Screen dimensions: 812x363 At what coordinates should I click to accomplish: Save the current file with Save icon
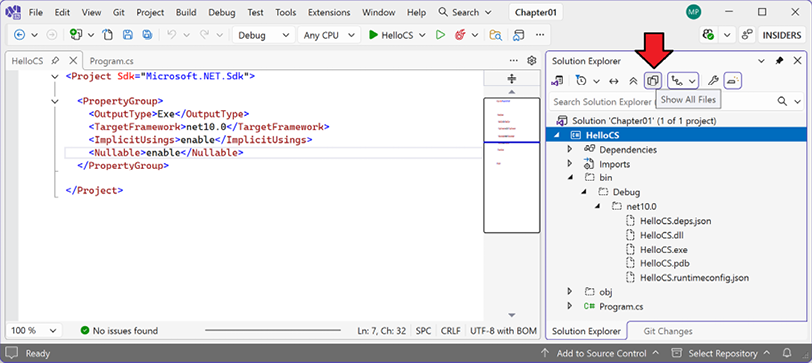coord(127,35)
